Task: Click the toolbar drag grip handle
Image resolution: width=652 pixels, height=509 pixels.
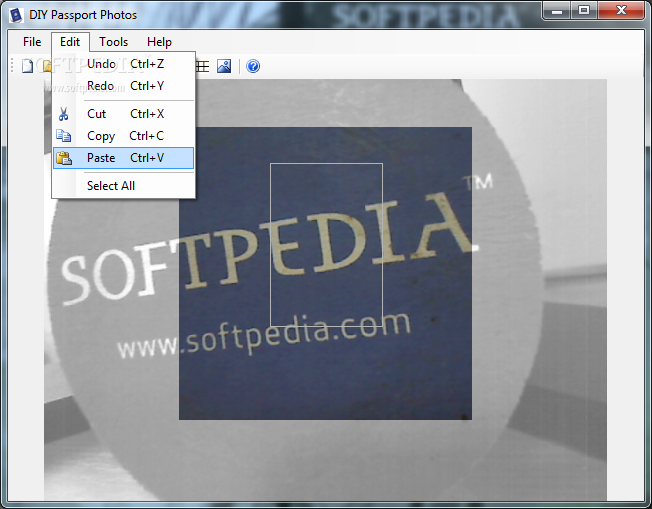Action: click(12, 66)
